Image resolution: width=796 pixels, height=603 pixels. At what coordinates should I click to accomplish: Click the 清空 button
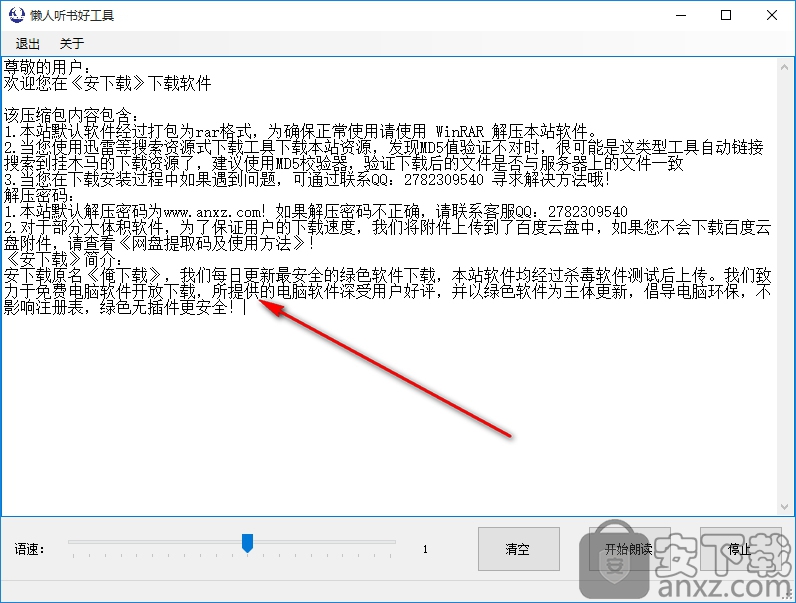tap(519, 549)
